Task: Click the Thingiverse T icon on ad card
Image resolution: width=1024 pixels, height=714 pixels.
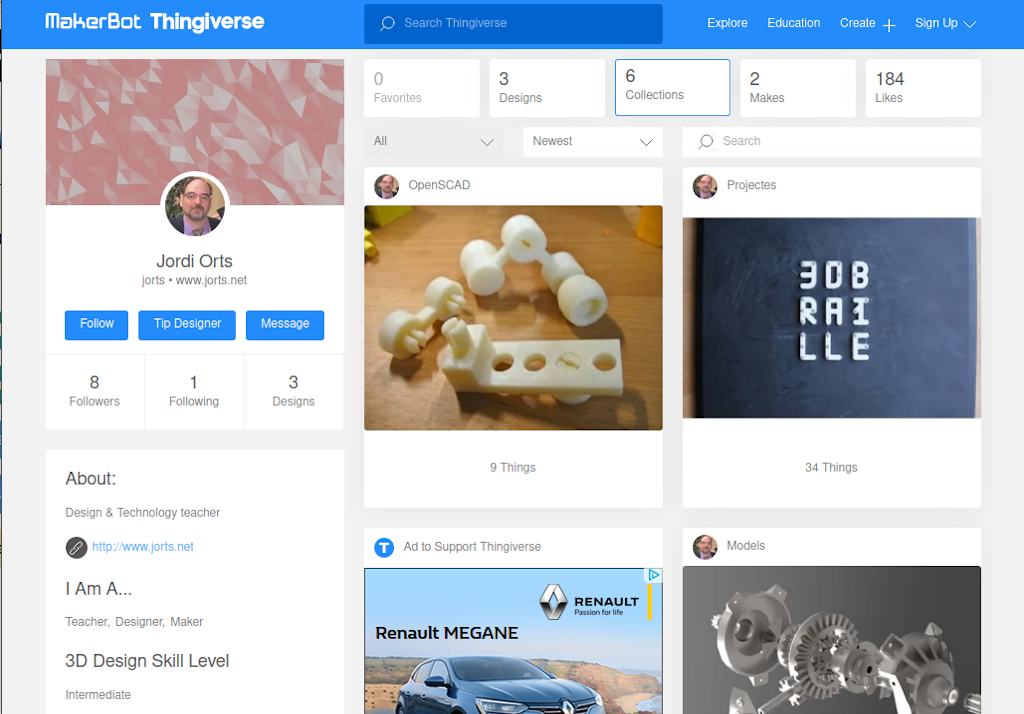Action: [384, 547]
